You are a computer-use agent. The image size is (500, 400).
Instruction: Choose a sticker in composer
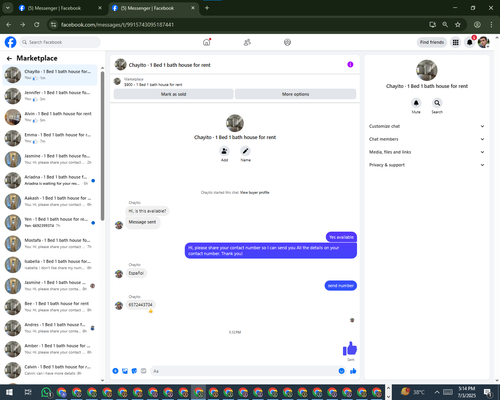tap(134, 371)
